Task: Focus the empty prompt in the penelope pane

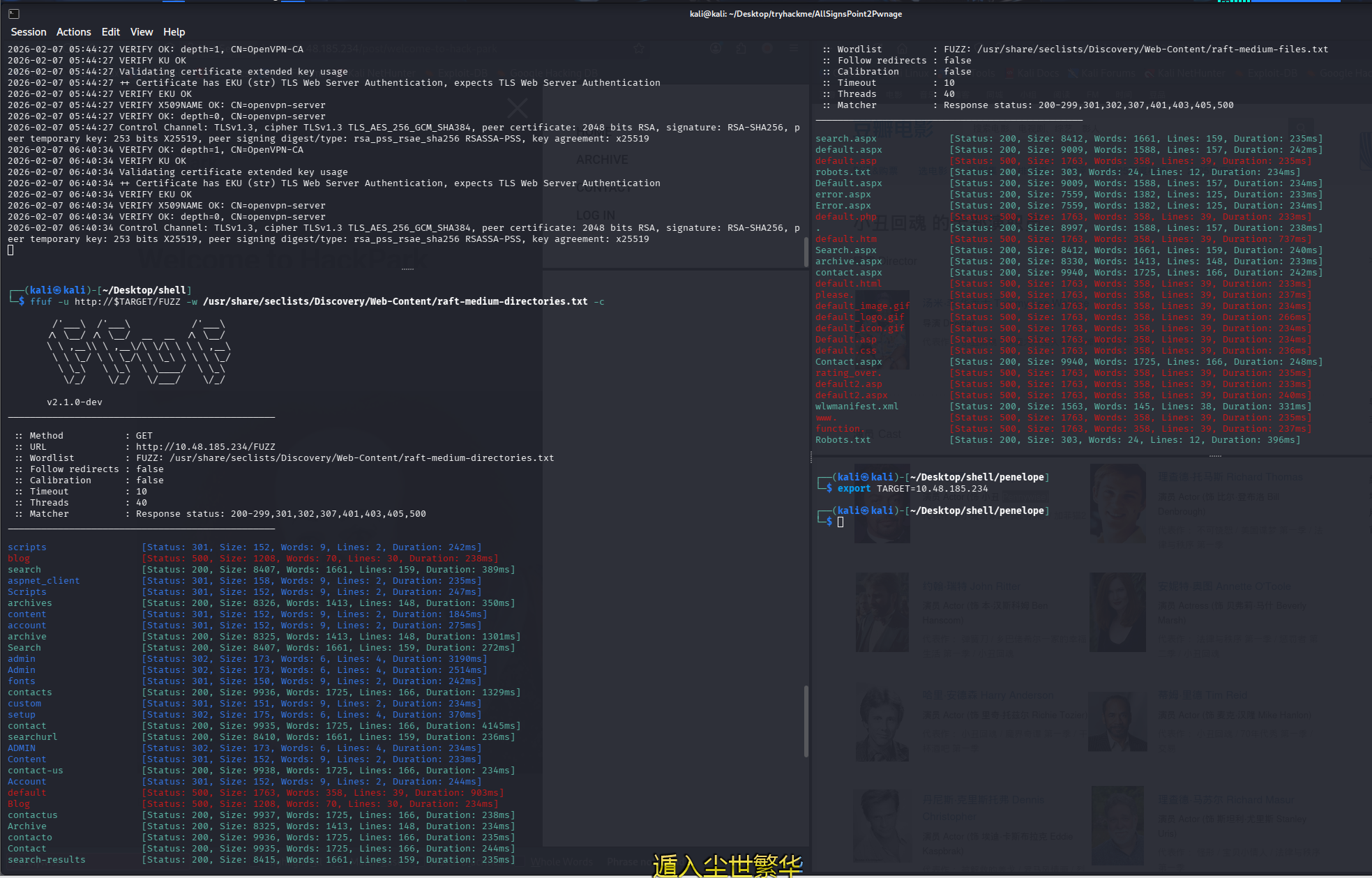Action: tap(840, 522)
